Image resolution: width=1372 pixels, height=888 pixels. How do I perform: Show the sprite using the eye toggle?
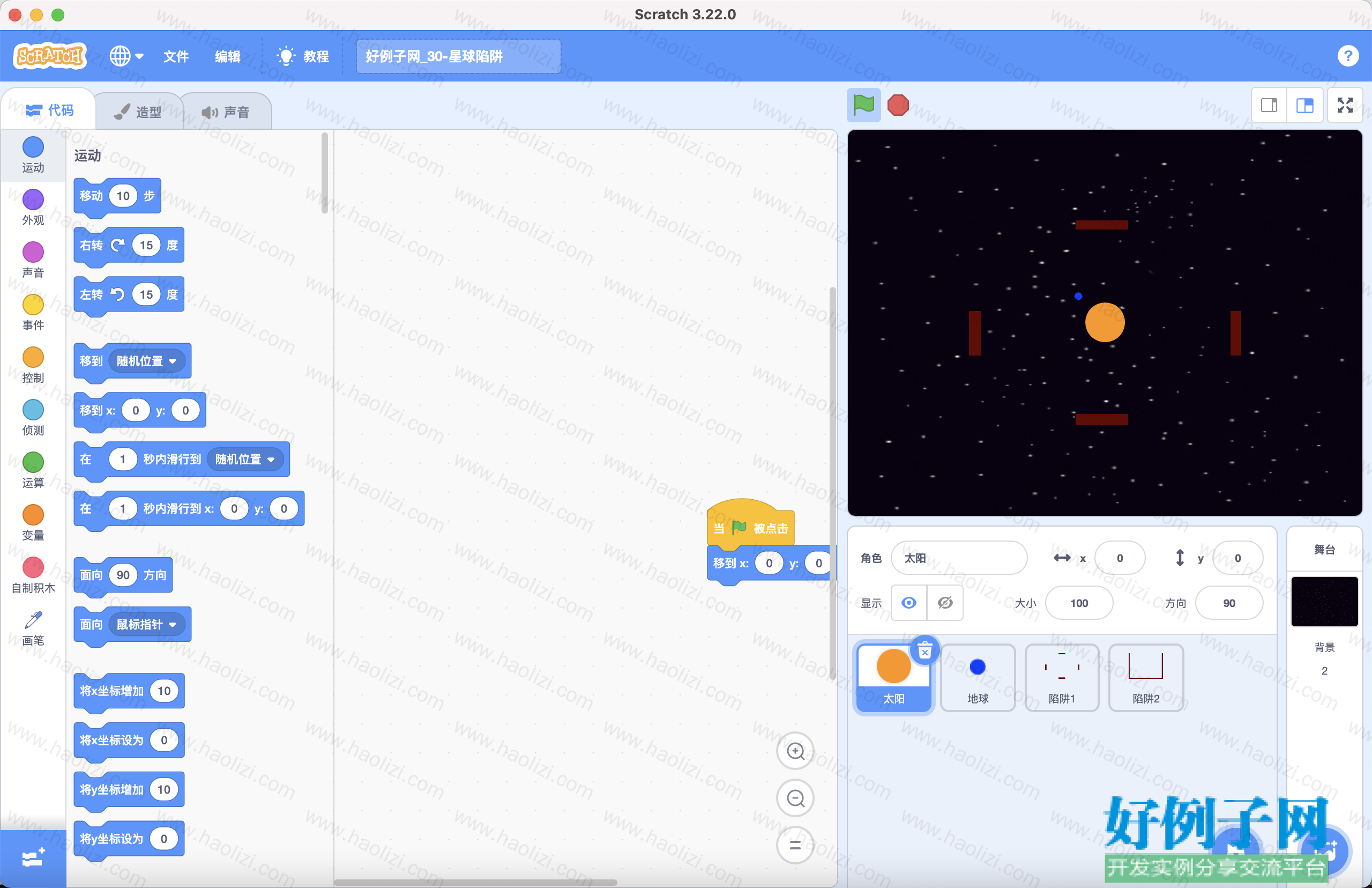(909, 603)
